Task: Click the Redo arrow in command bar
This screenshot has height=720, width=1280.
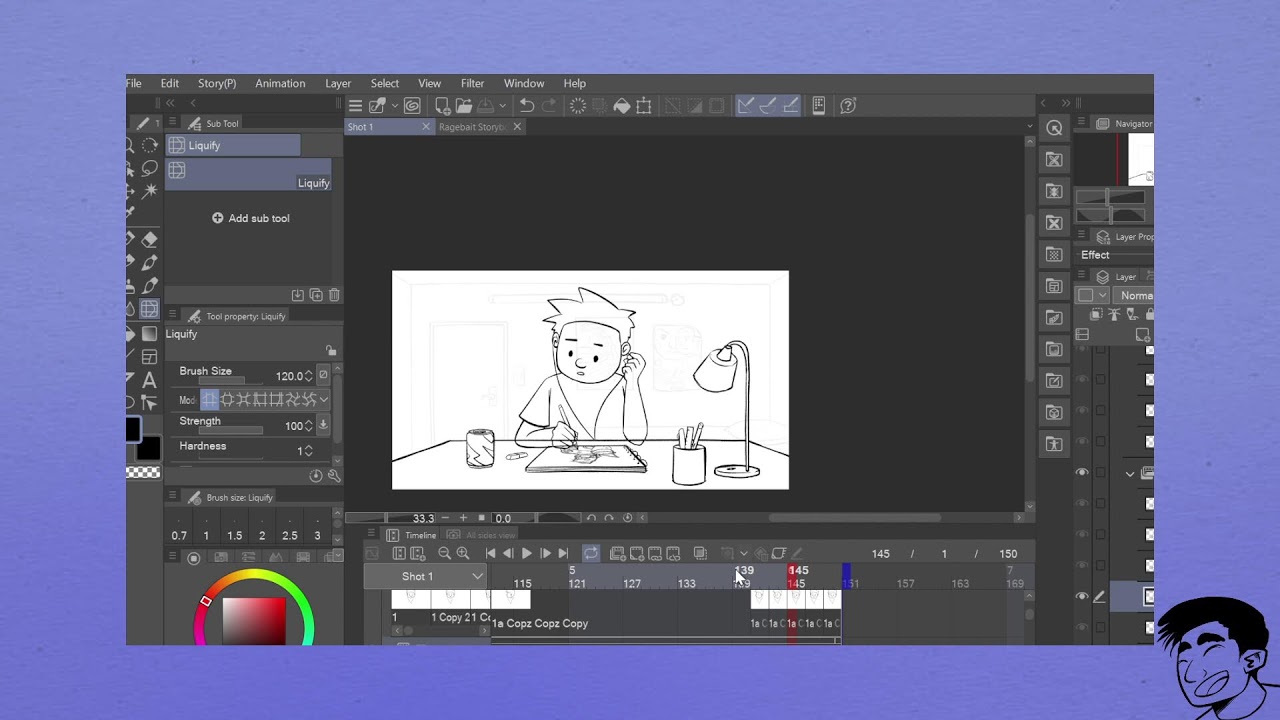Action: [x=549, y=105]
